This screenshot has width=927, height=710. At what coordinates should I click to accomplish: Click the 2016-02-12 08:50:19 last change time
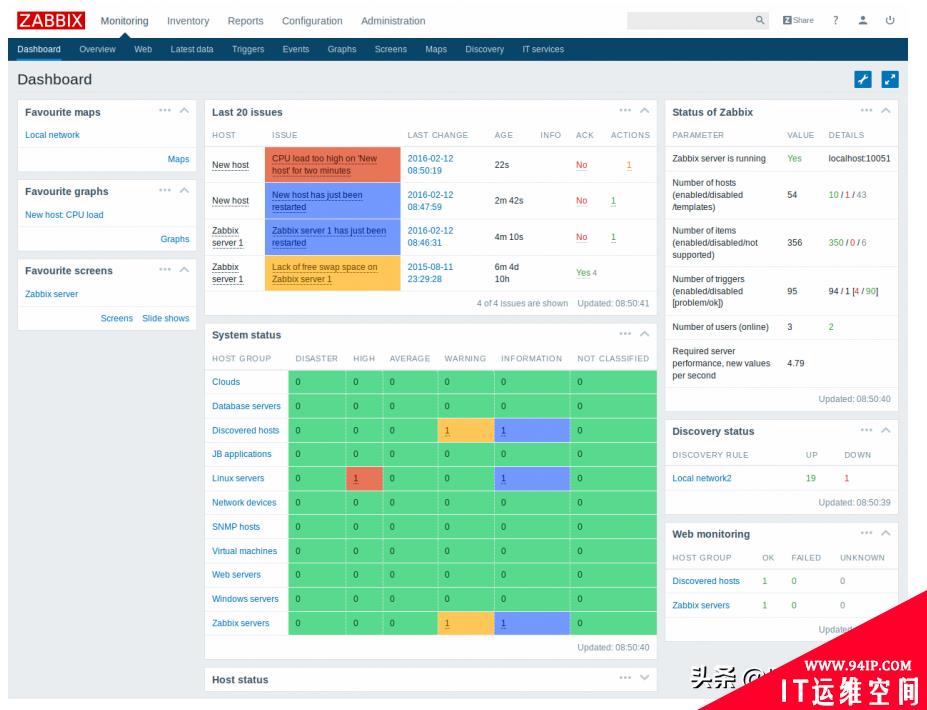pyautogui.click(x=430, y=164)
